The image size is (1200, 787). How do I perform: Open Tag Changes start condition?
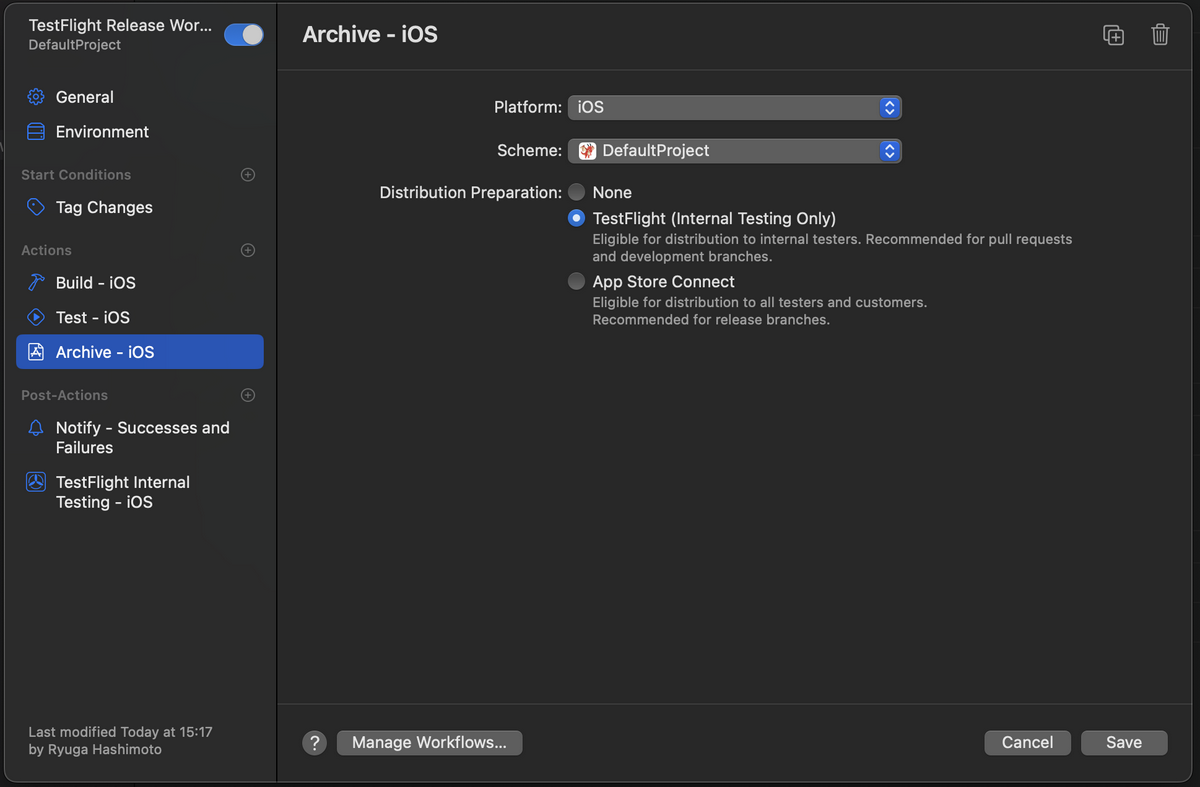pyautogui.click(x=140, y=208)
